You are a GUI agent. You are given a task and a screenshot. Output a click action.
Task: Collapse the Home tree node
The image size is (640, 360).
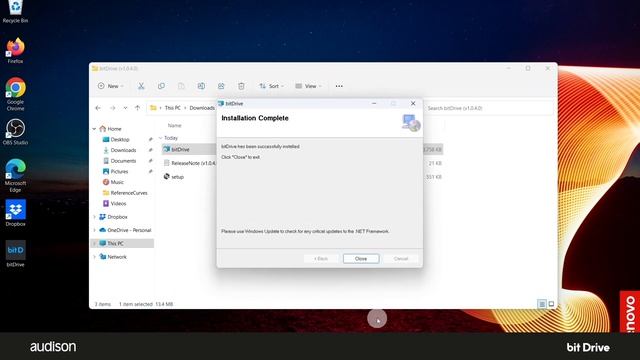click(x=94, y=129)
